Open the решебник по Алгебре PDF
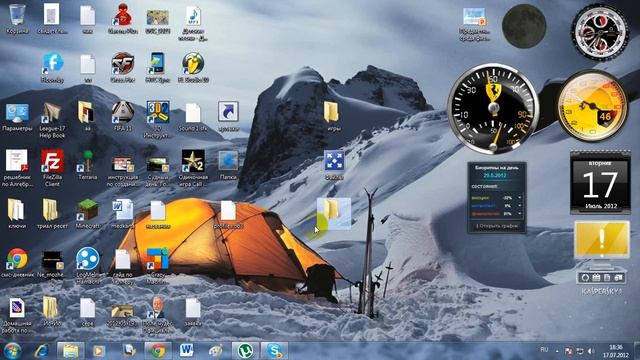The height and width of the screenshot is (360, 640). coord(17,168)
